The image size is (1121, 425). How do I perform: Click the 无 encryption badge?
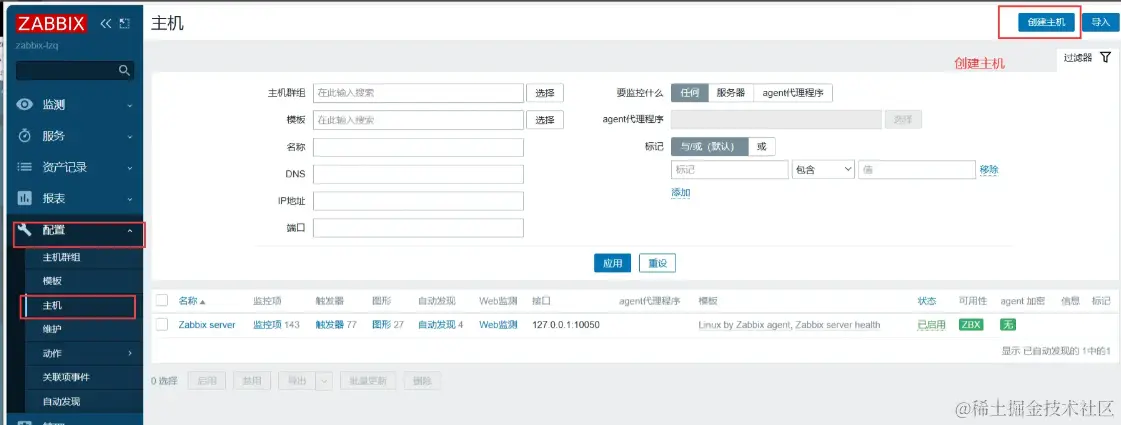click(1009, 325)
